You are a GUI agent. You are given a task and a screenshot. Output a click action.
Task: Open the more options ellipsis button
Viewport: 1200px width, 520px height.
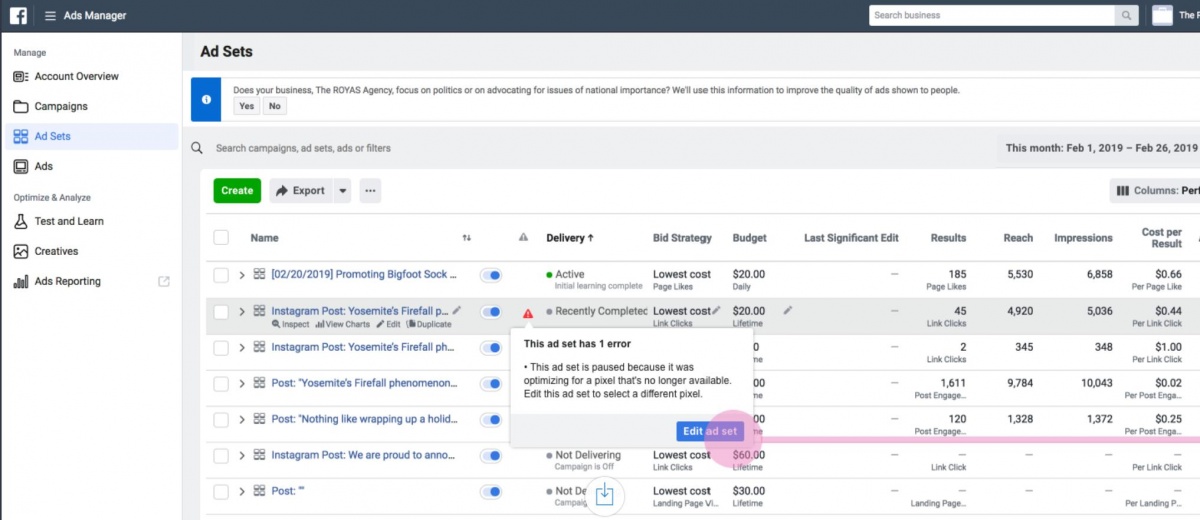point(370,191)
